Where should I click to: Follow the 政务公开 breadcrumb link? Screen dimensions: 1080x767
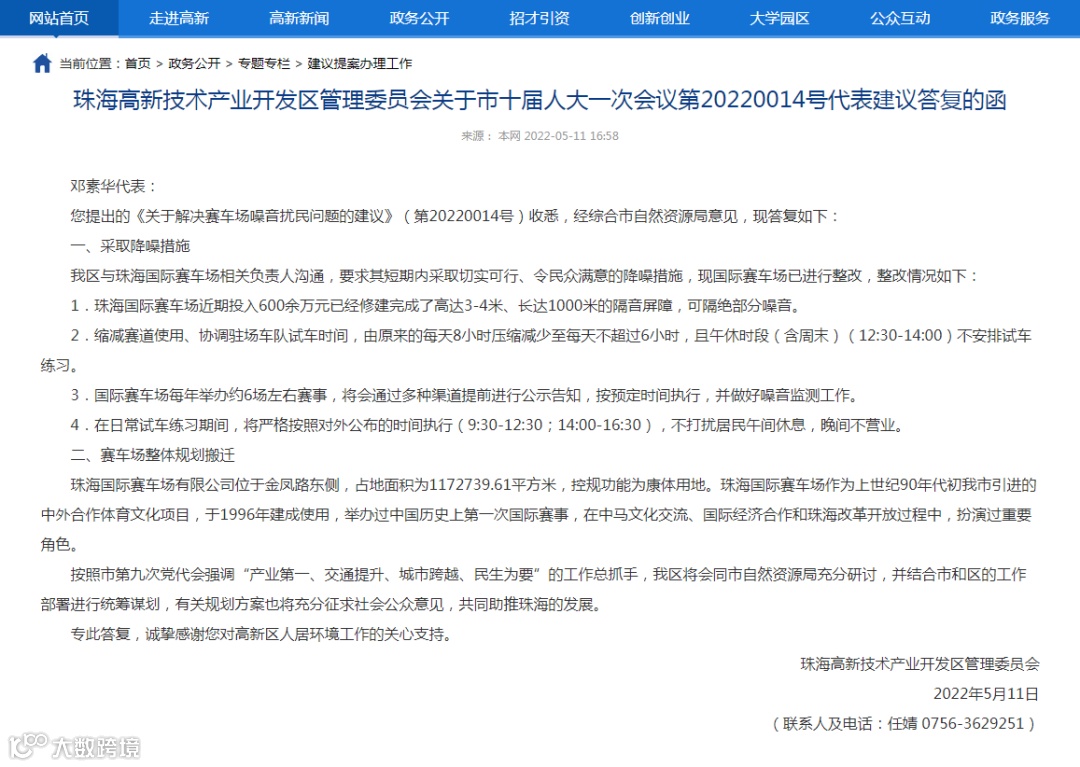coord(194,63)
